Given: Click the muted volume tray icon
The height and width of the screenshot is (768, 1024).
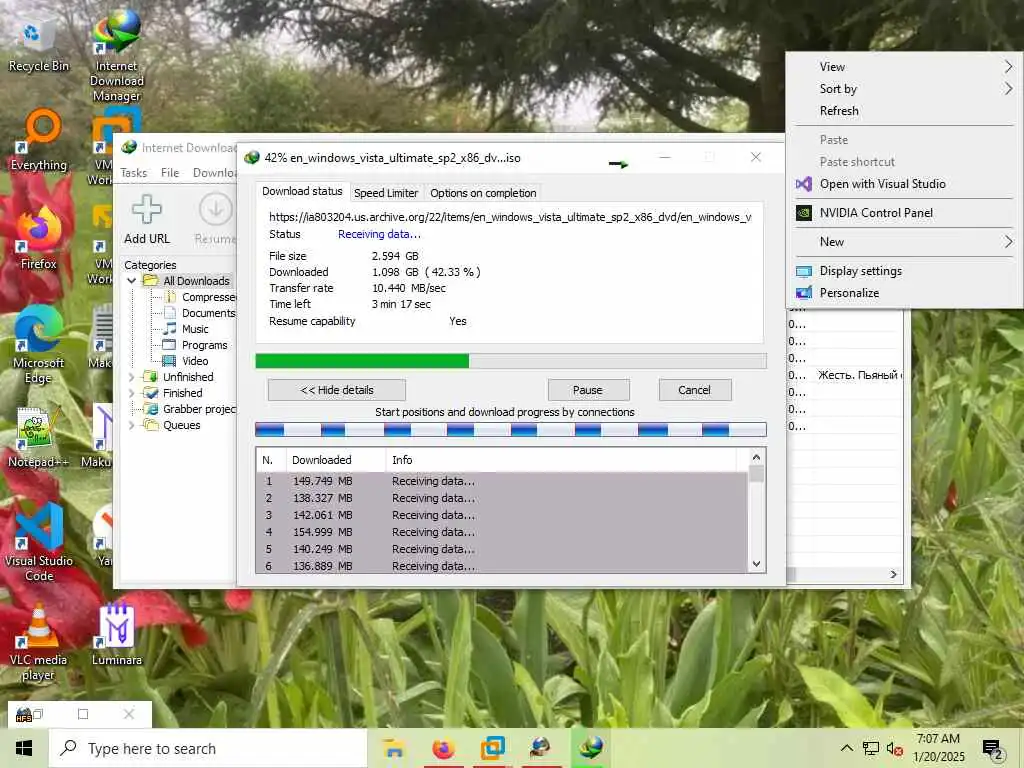Looking at the screenshot, I should click(895, 748).
